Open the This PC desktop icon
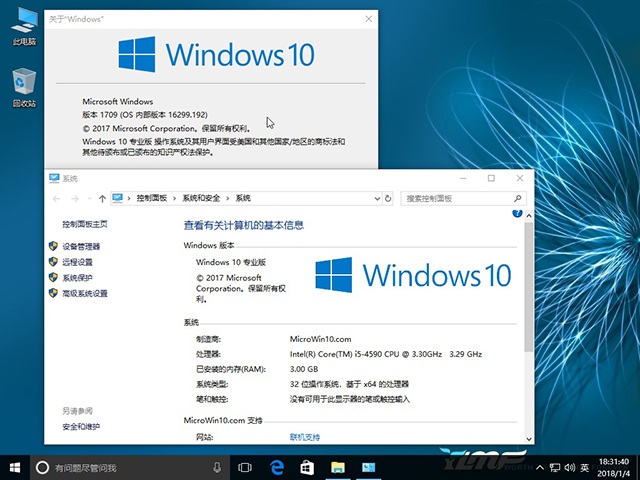The height and width of the screenshot is (480, 640). click(24, 27)
